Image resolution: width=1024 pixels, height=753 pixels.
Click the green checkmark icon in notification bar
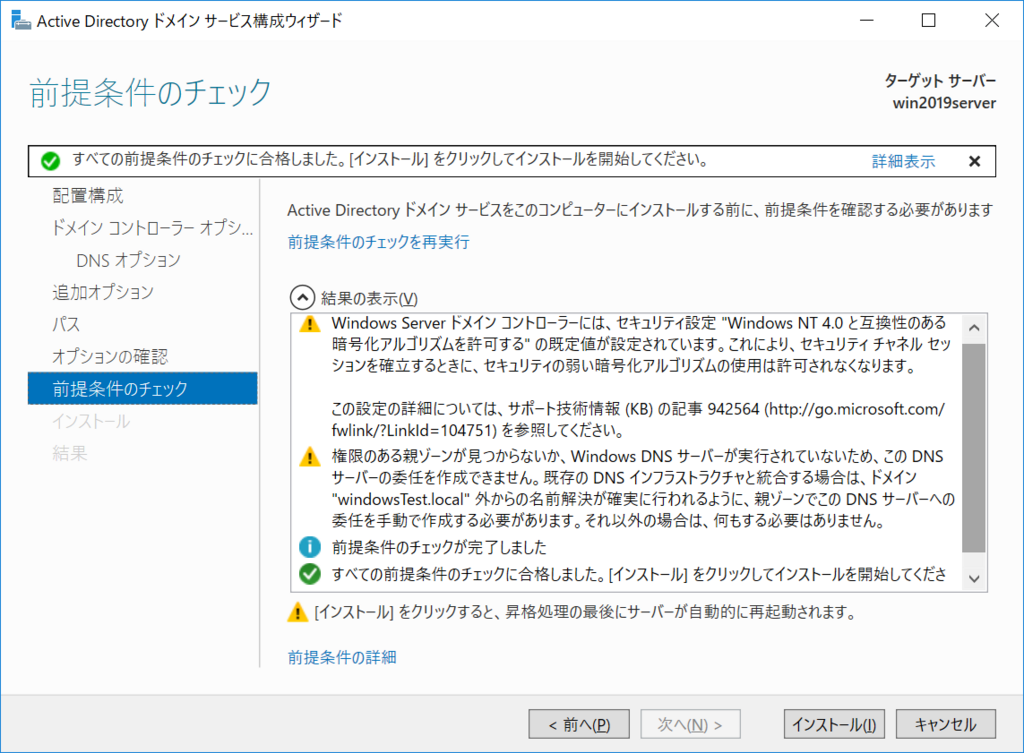tap(50, 161)
